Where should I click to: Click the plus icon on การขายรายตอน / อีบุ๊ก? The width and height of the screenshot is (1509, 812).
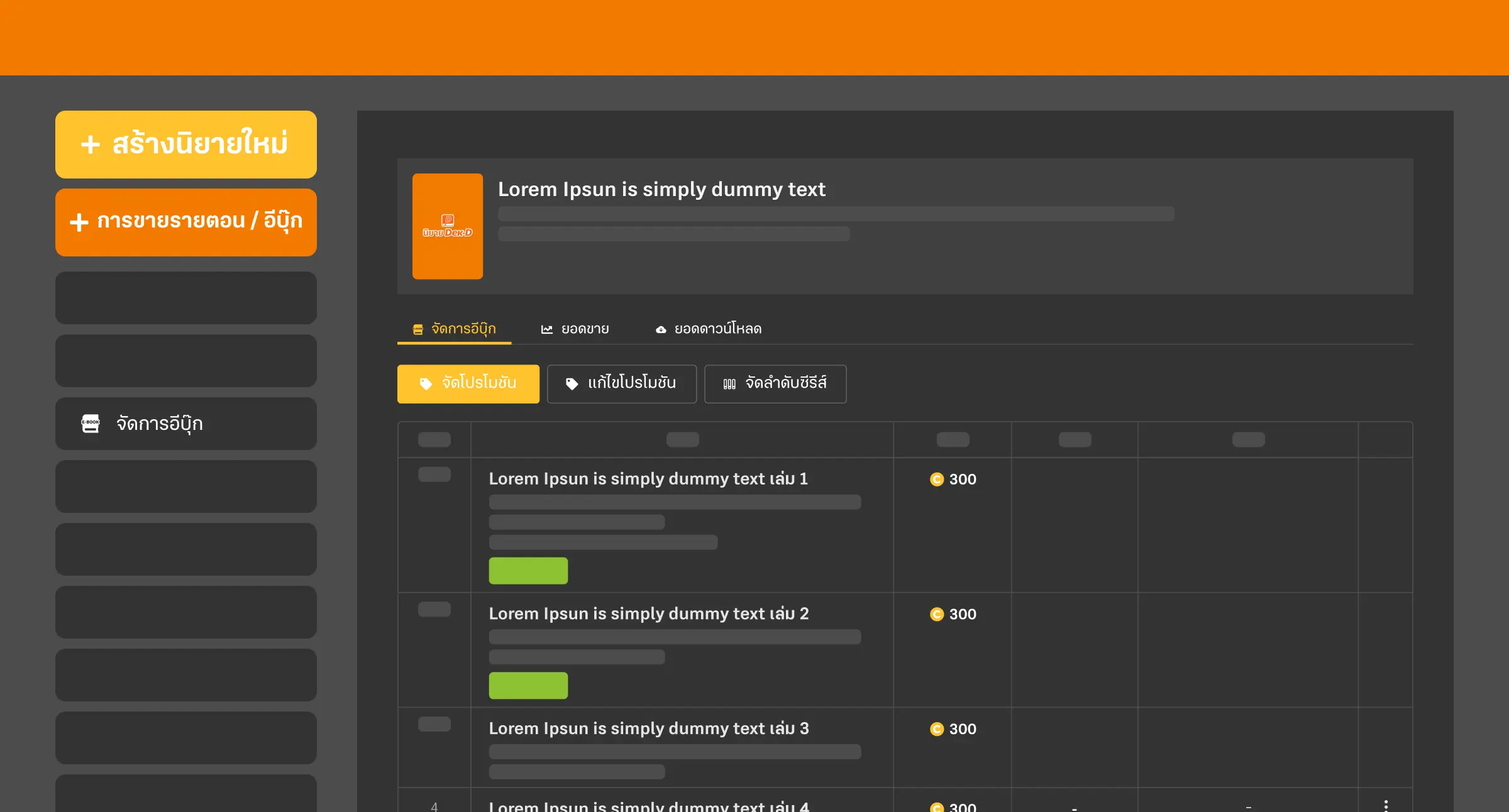coord(79,222)
